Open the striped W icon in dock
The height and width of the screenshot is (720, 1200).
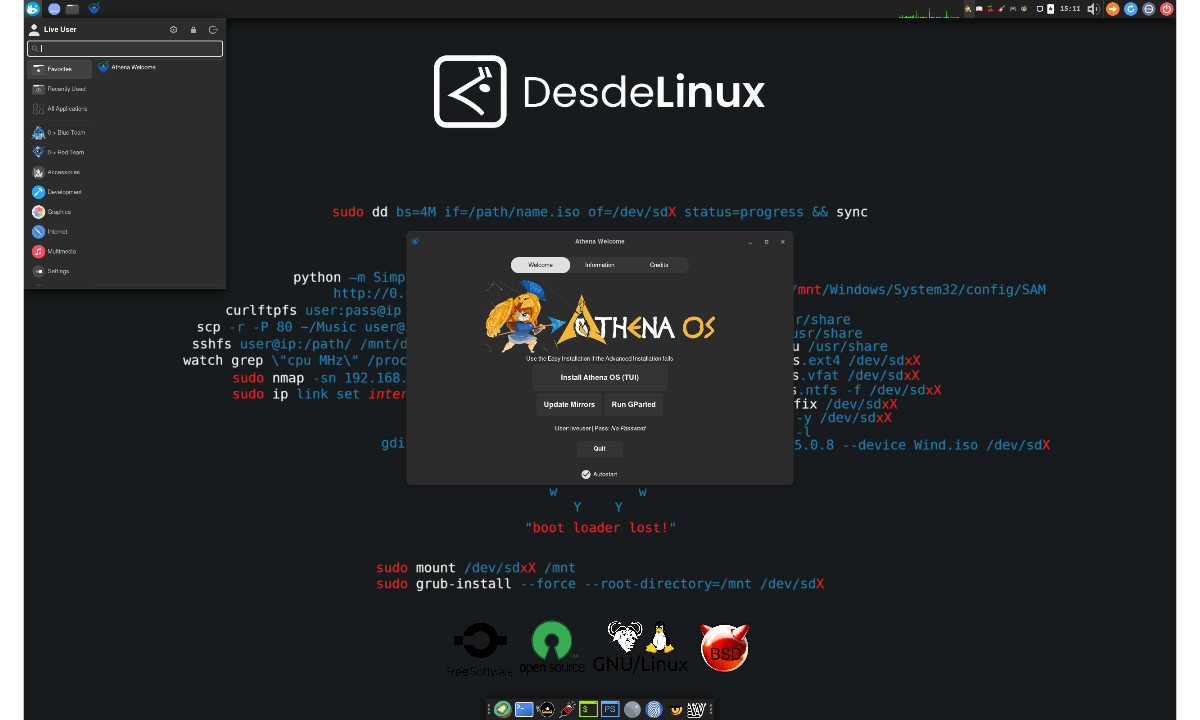tap(697, 709)
